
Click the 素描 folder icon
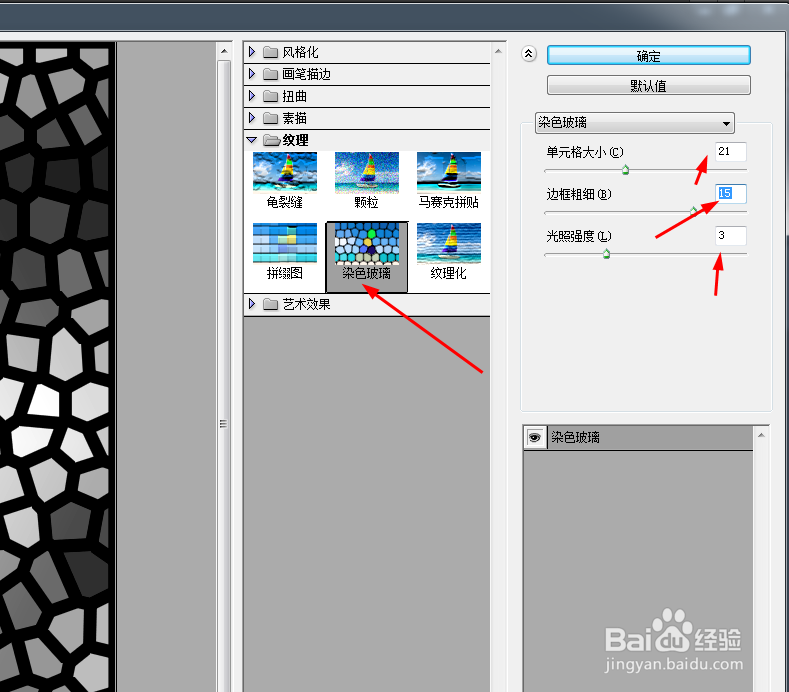click(270, 118)
